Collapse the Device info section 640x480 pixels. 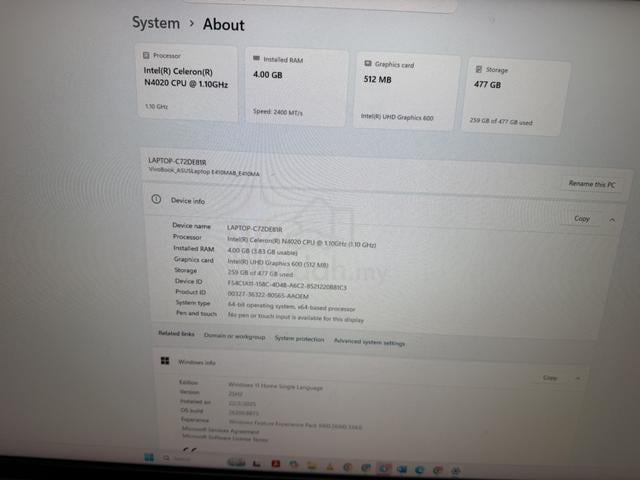point(612,220)
